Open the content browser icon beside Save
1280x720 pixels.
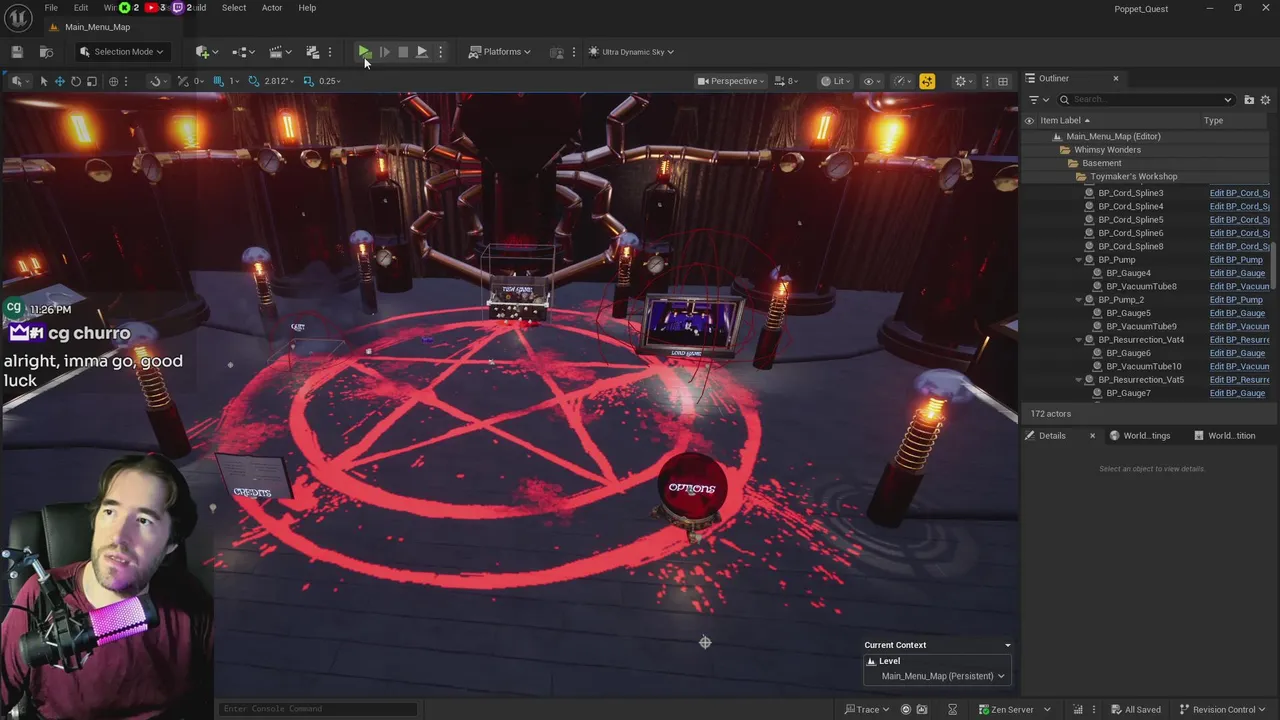tap(46, 52)
